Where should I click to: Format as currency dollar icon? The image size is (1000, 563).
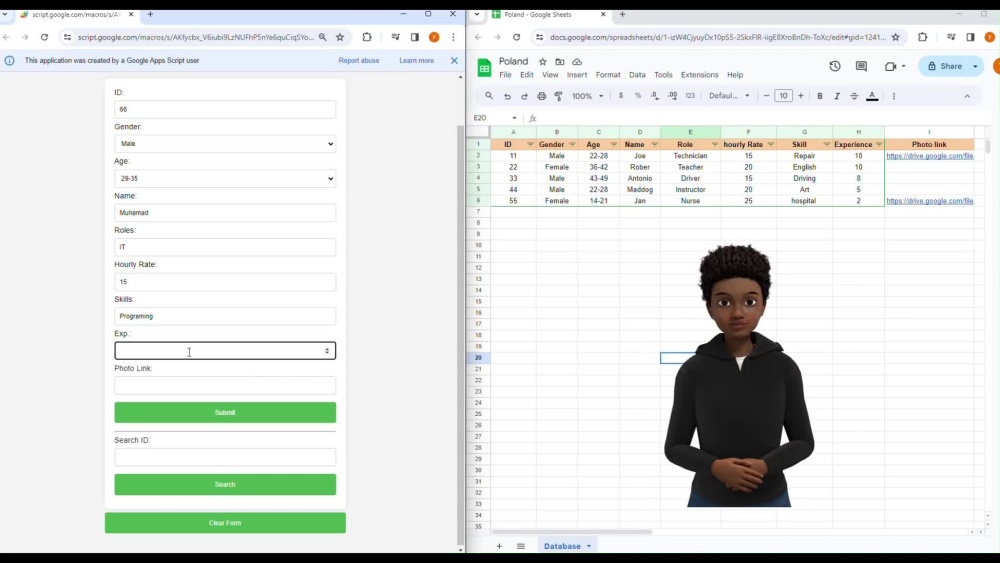621,96
